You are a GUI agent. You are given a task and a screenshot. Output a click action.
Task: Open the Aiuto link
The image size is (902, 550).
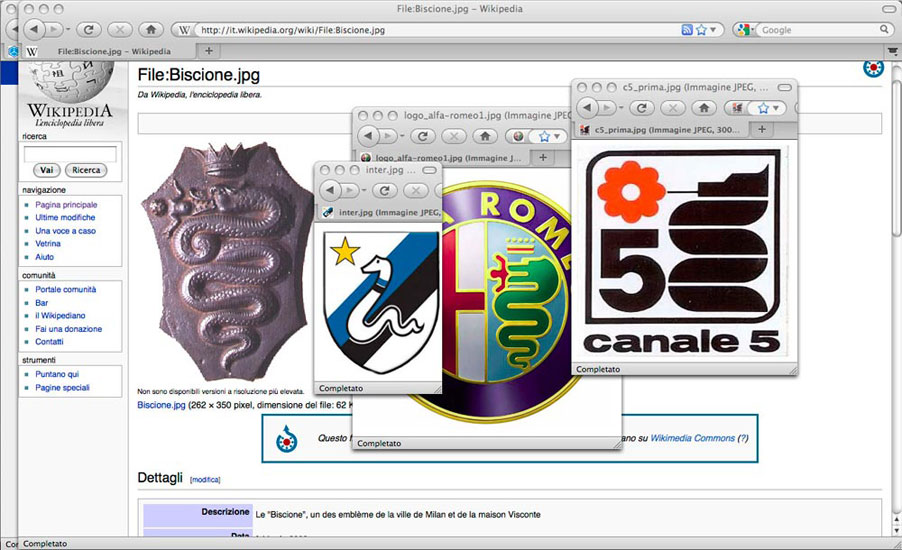pyautogui.click(x=44, y=257)
